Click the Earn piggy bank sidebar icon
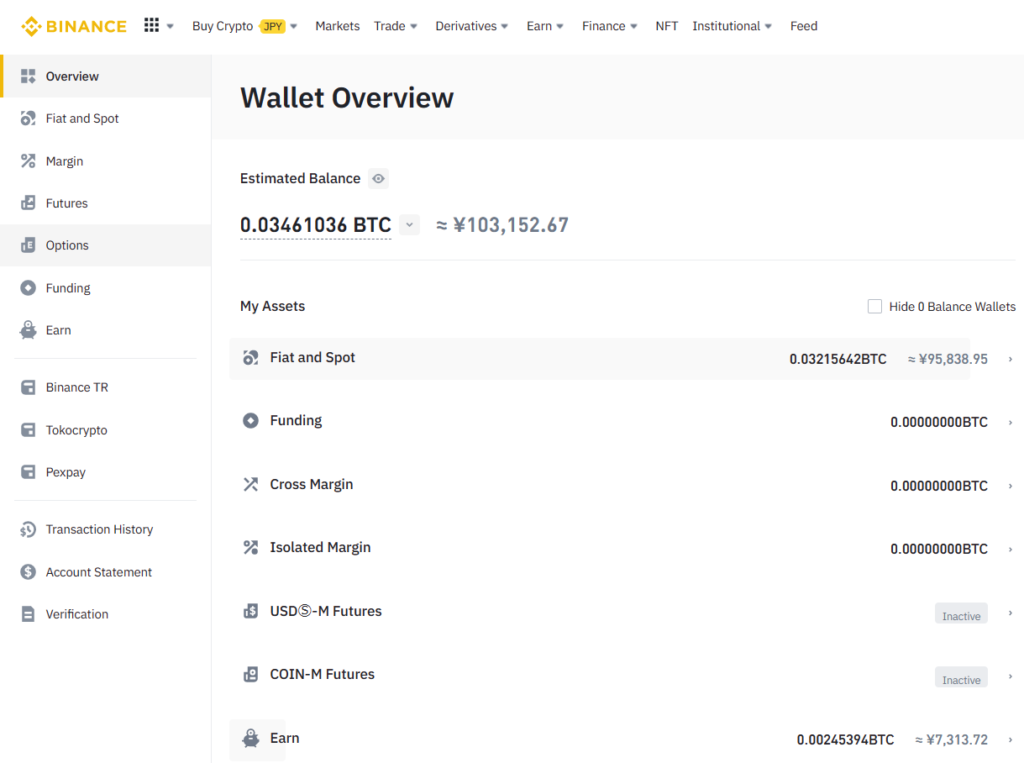This screenshot has width=1024, height=763. (28, 330)
